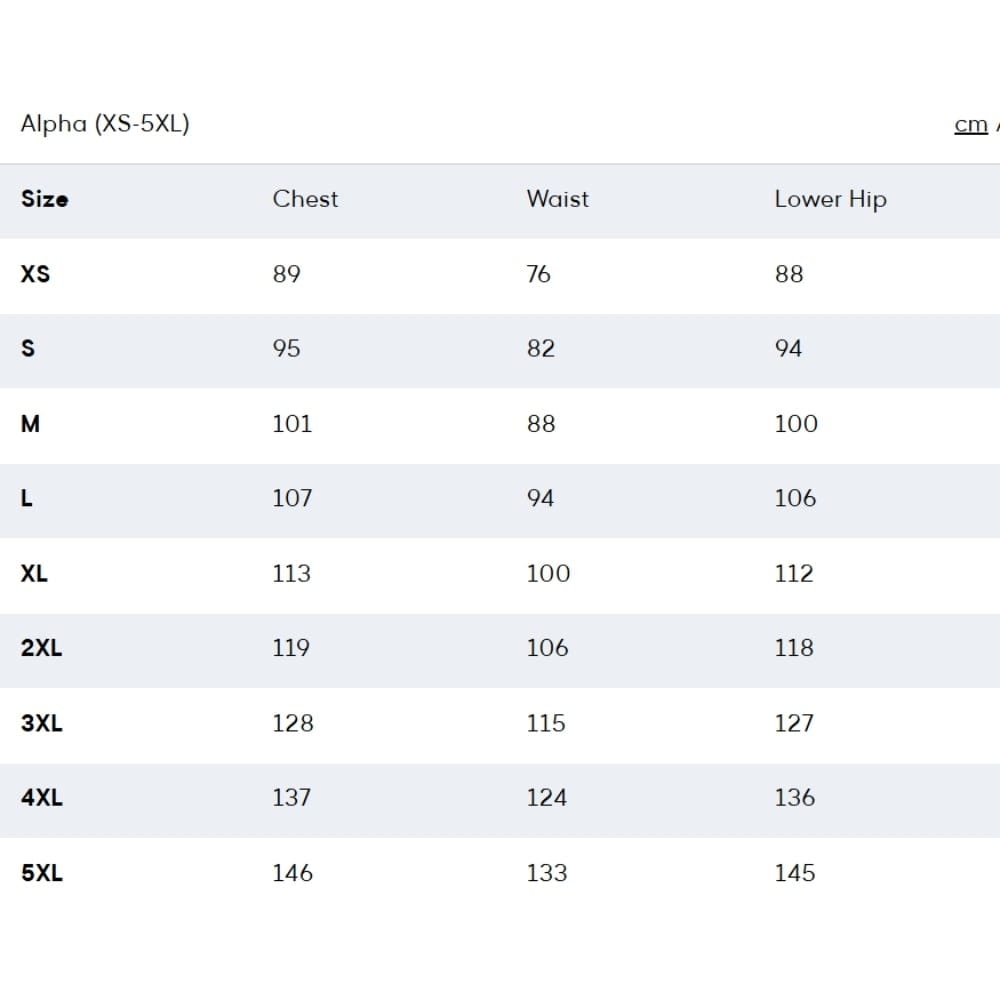The height and width of the screenshot is (1000, 1000).
Task: Select the Alpha (XS-5XL) heading
Action: pyautogui.click(x=105, y=124)
